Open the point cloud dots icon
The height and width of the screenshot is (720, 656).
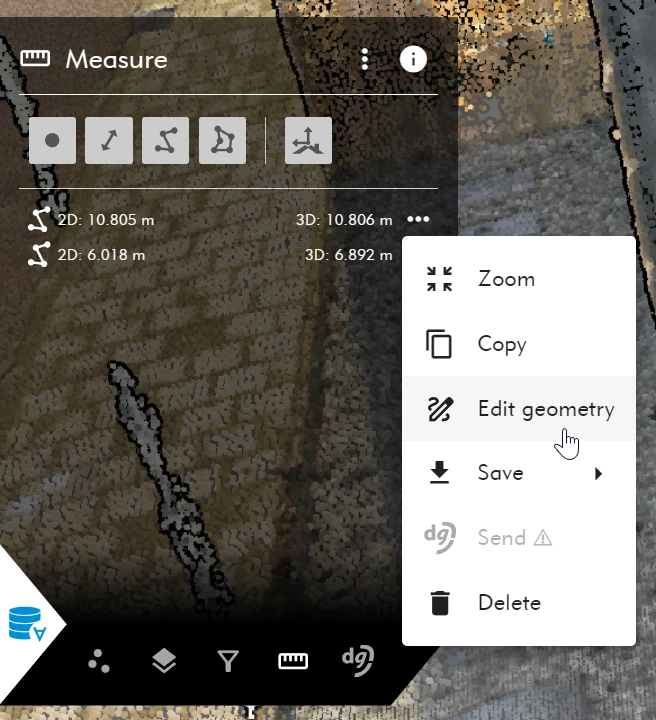pos(99,661)
